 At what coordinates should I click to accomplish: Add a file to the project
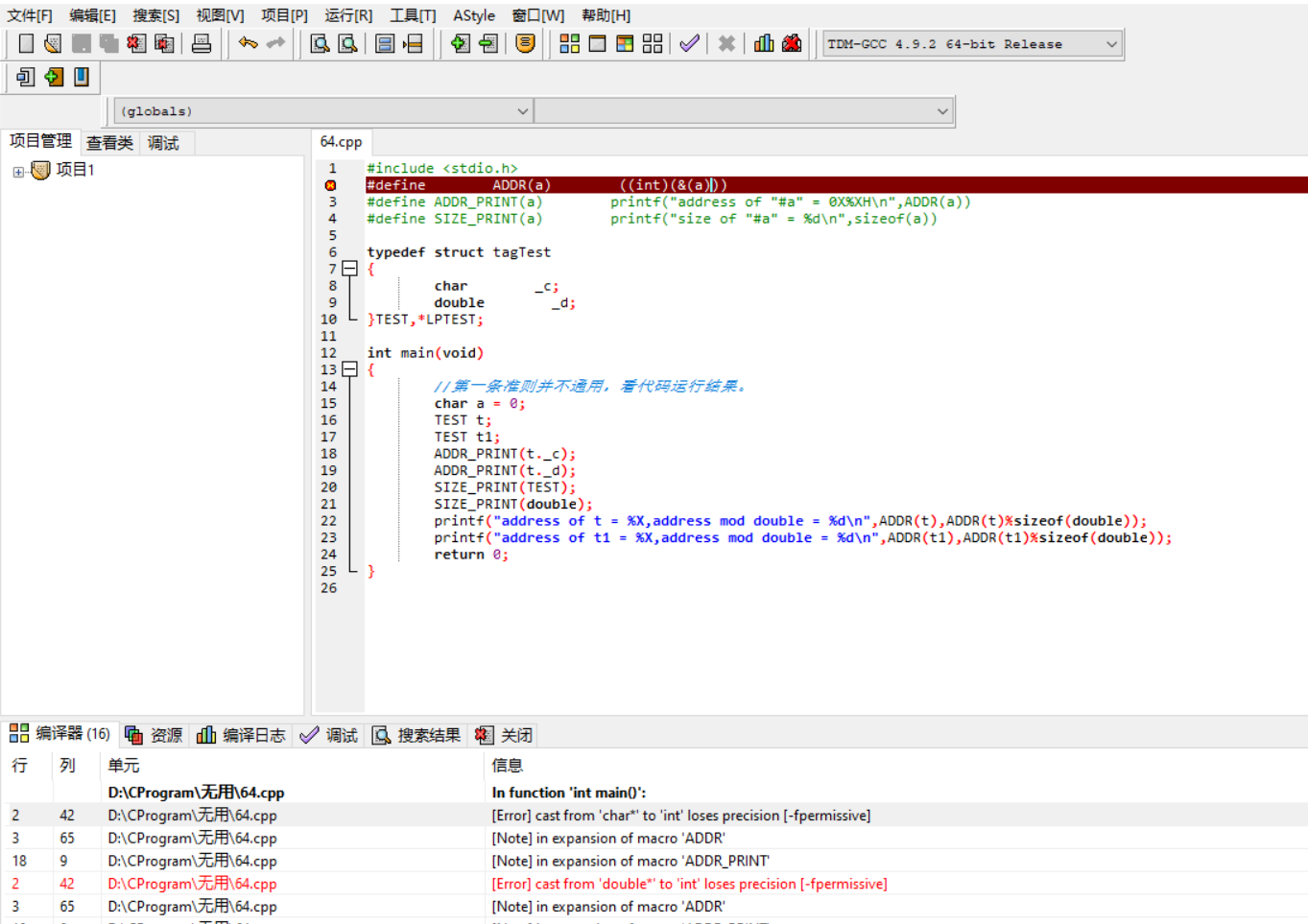coord(461,43)
